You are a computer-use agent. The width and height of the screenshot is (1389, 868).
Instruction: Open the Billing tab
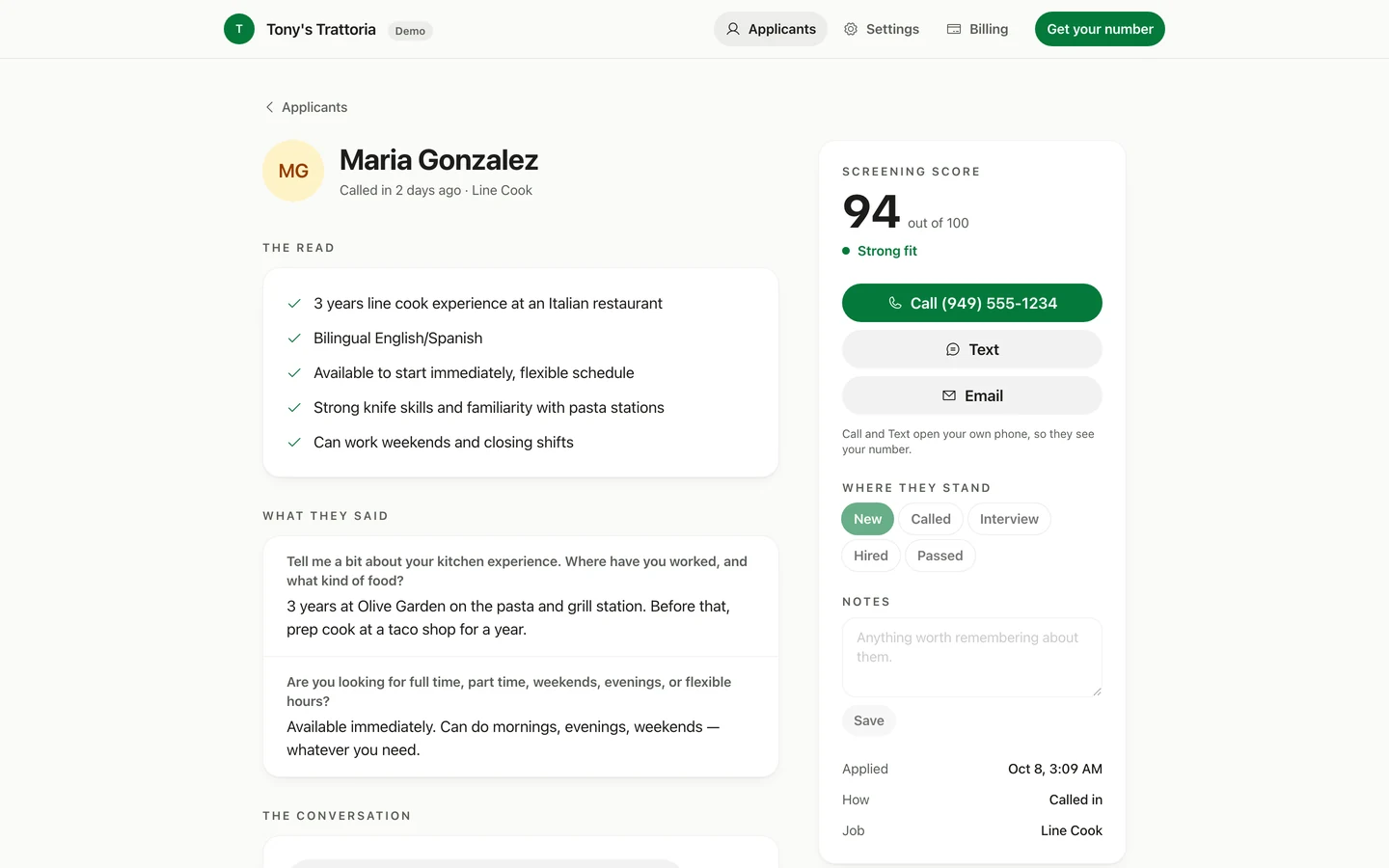point(977,29)
